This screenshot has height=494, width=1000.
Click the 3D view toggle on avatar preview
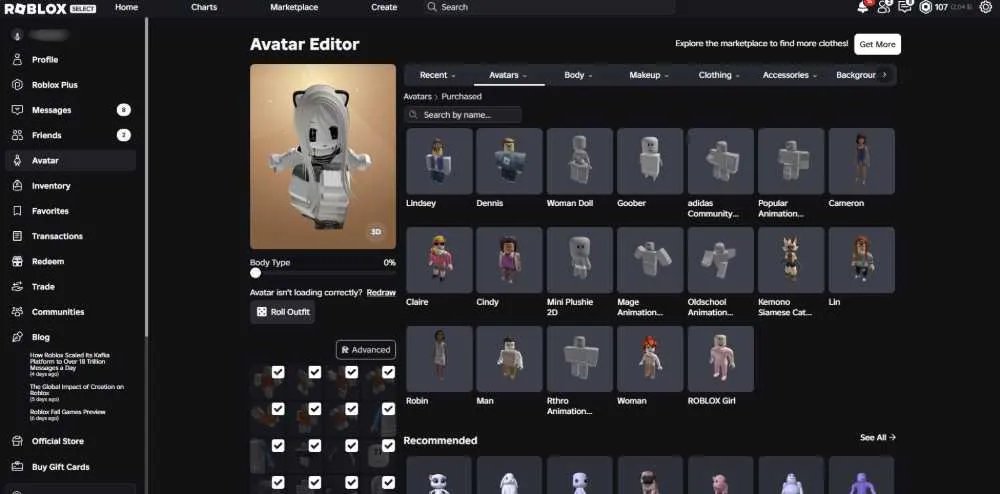click(376, 232)
